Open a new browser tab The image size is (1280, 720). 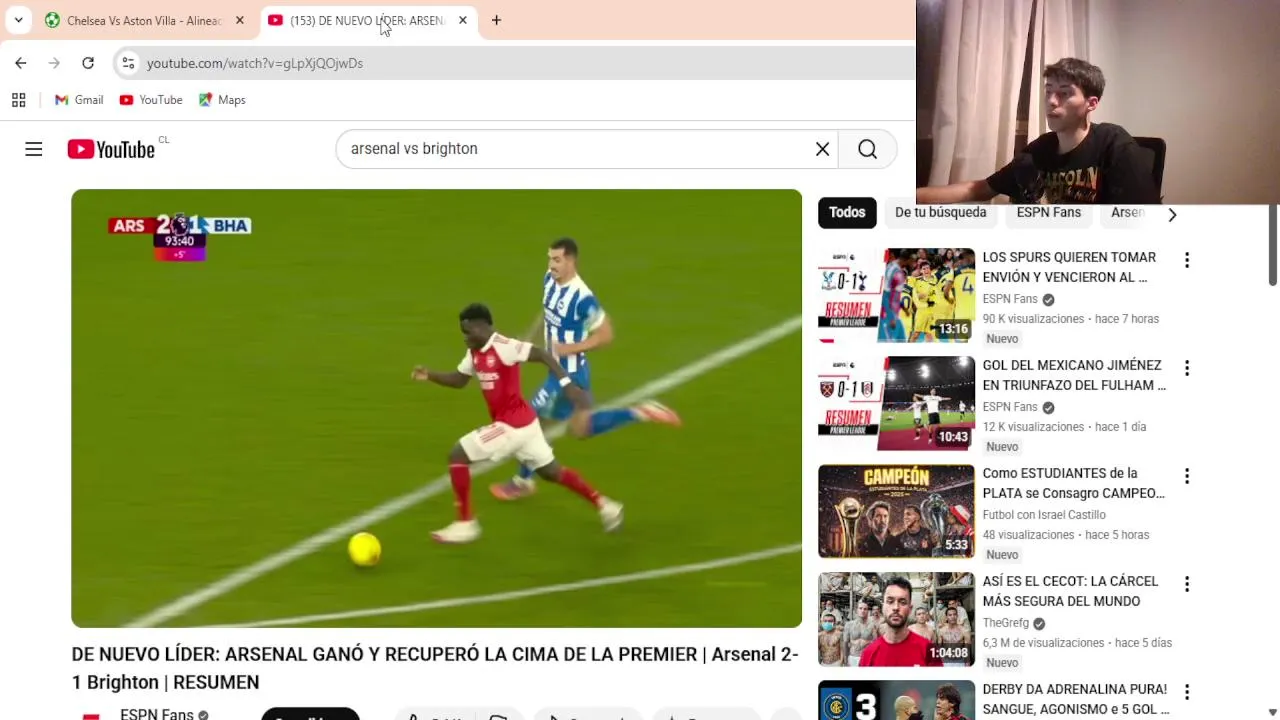[x=496, y=20]
